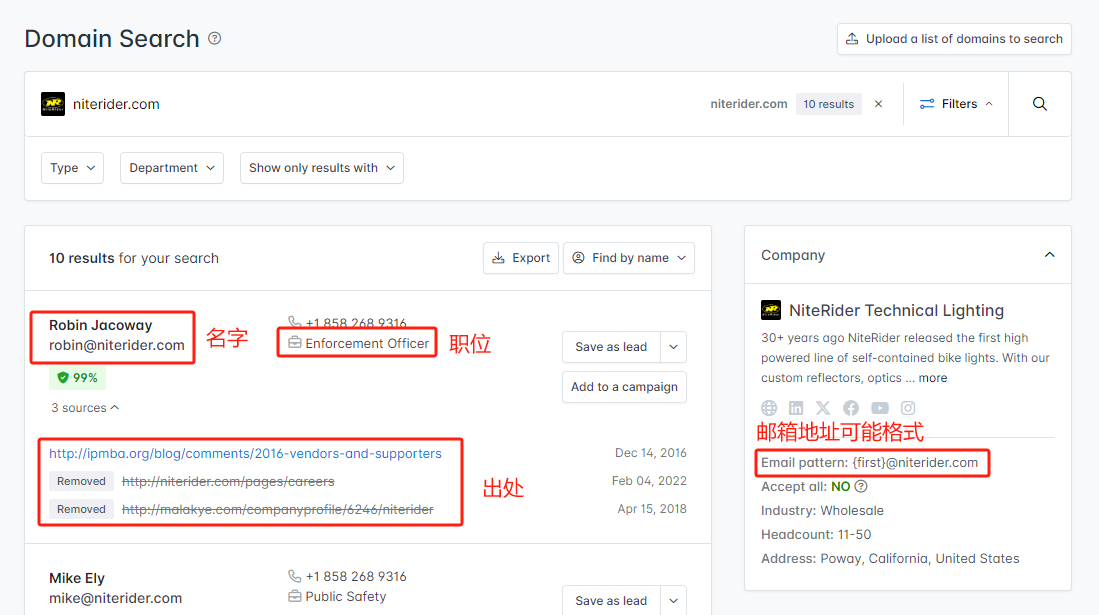
Task: Open NiteRider's LinkedIn icon
Action: point(796,407)
